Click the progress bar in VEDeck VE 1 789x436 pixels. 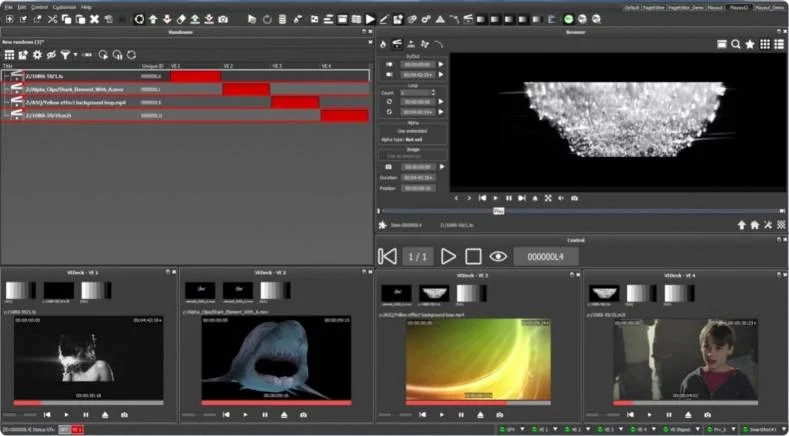click(89, 403)
